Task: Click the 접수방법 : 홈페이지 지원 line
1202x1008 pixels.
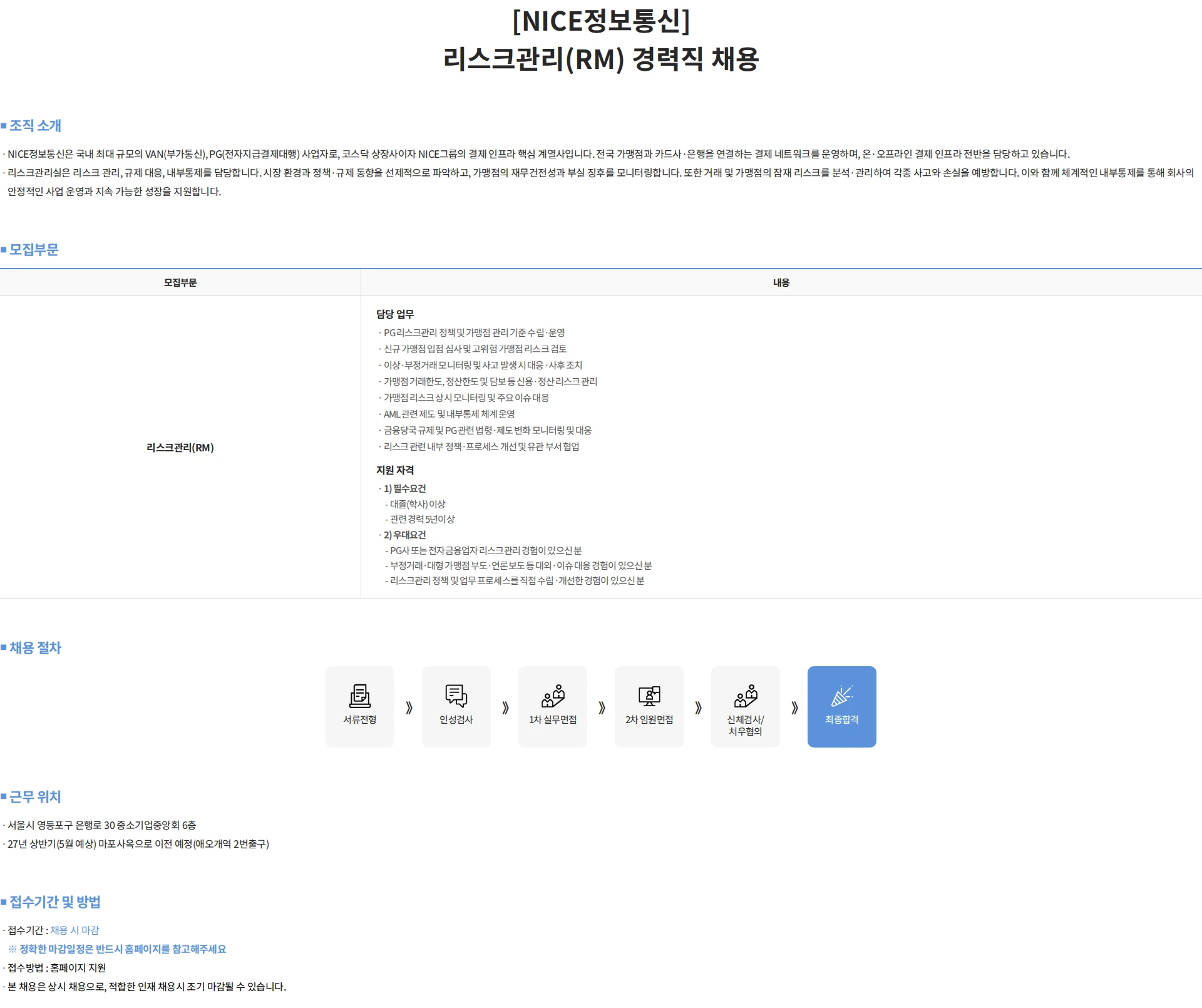Action: pyautogui.click(x=56, y=968)
